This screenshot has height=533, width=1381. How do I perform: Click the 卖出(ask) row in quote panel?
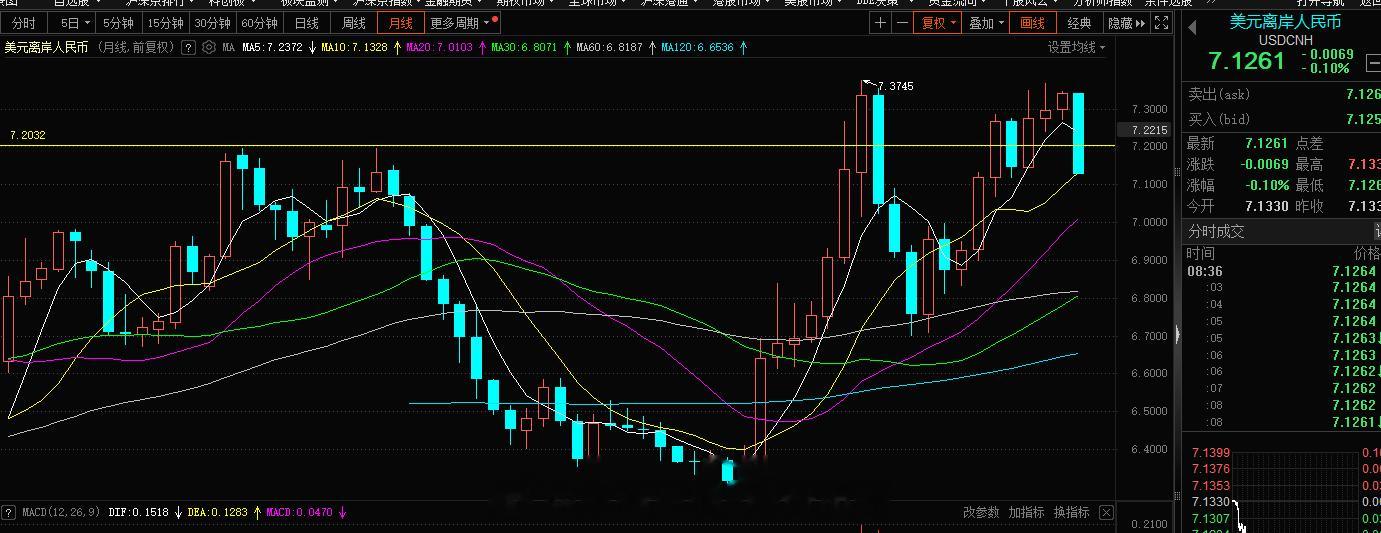tap(1283, 94)
